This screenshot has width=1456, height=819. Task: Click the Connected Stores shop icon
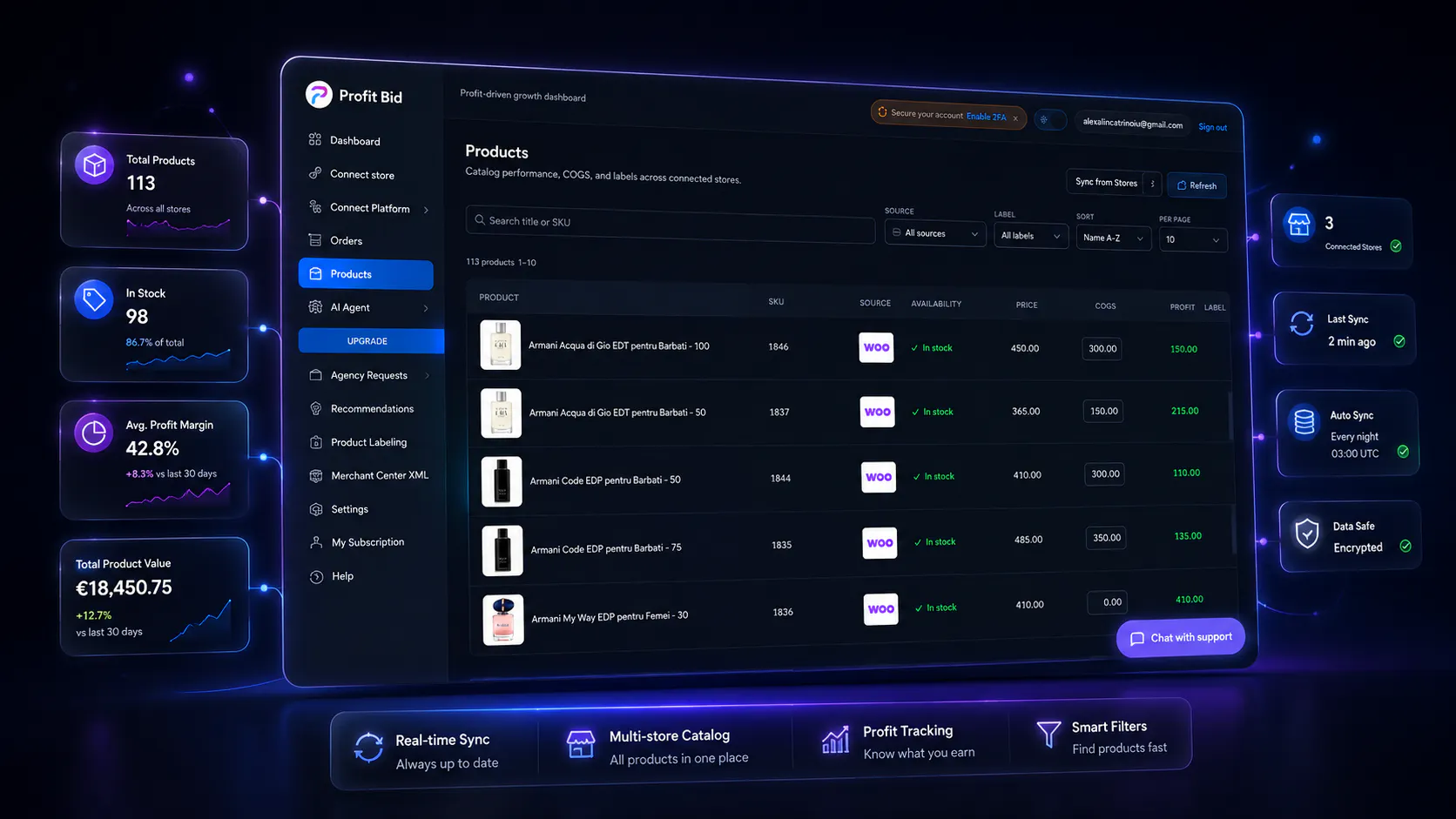click(x=1299, y=225)
